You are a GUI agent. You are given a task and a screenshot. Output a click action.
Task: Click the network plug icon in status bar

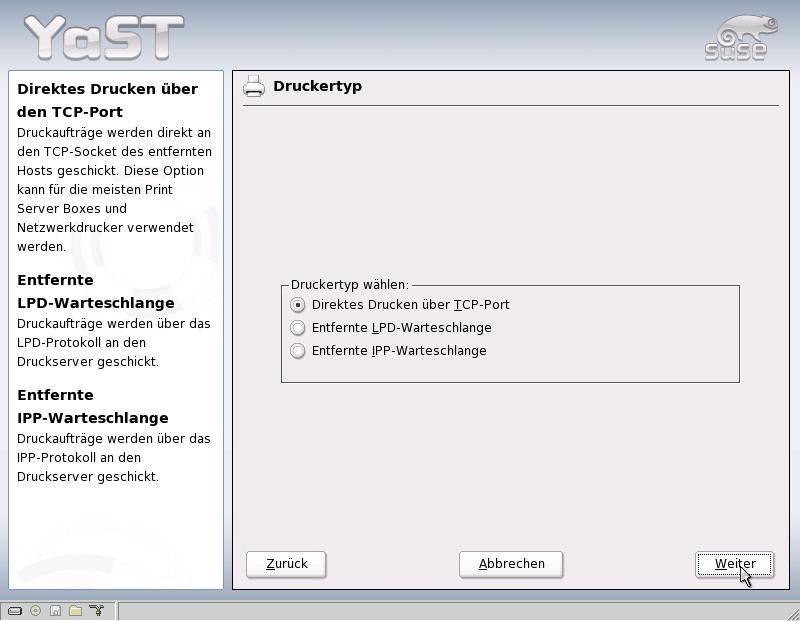(x=96, y=610)
